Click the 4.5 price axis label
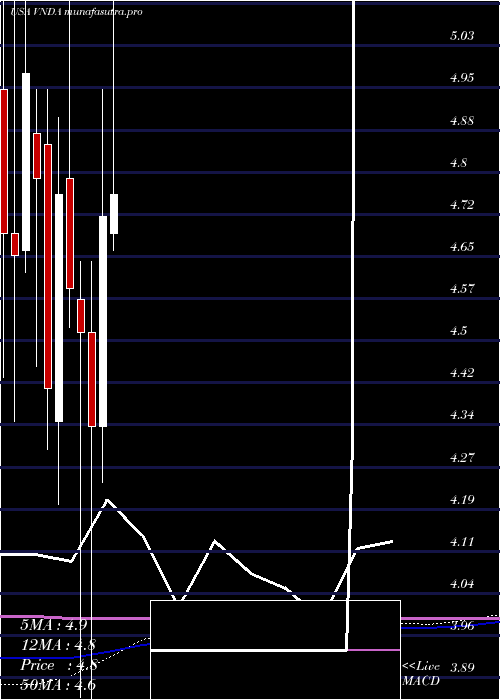Image resolution: width=500 pixels, height=700 pixels. pyautogui.click(x=458, y=330)
